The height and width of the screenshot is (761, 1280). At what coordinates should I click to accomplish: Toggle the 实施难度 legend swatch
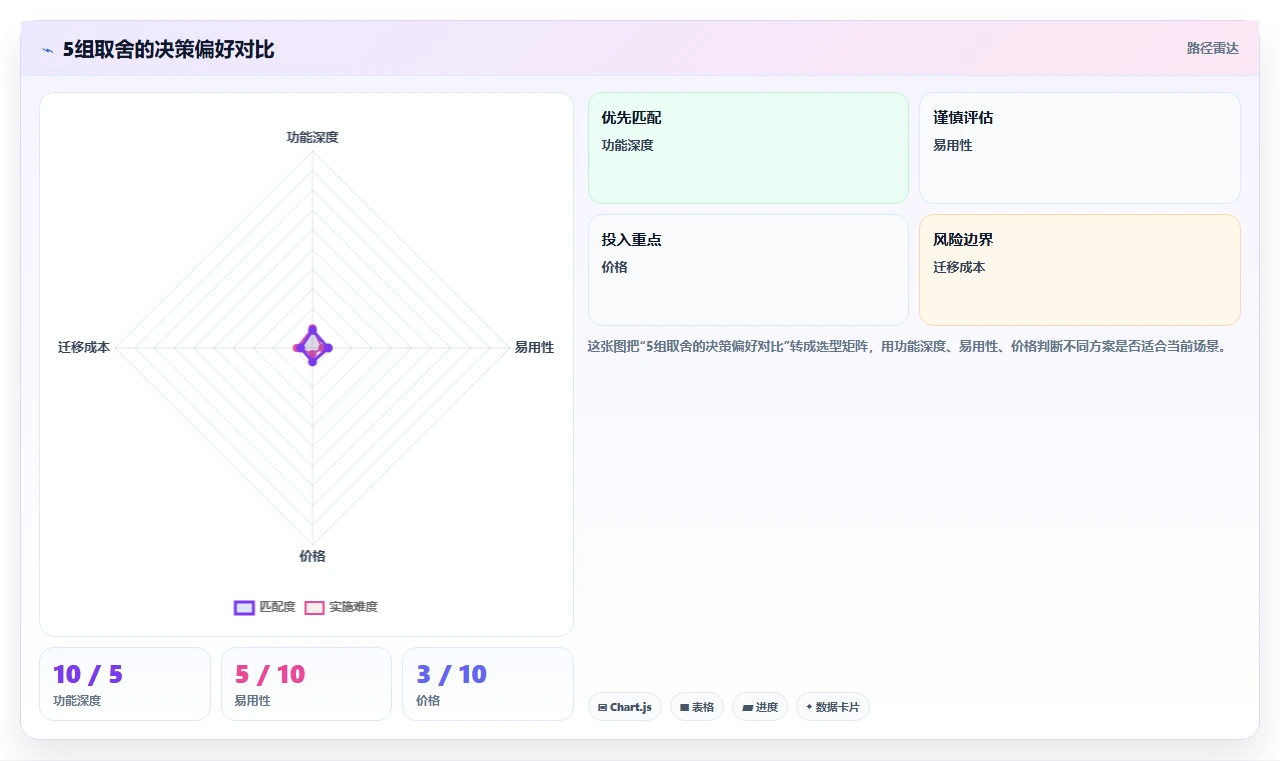click(x=314, y=607)
